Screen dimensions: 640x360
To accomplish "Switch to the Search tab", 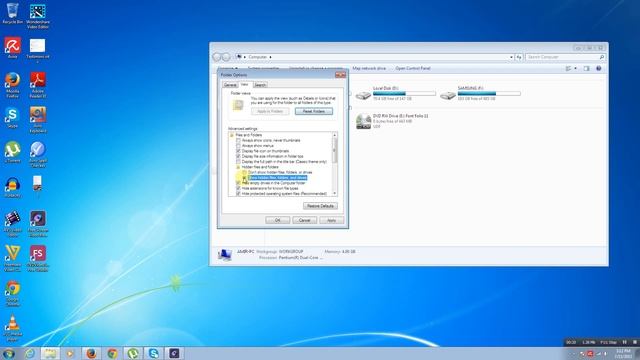I will tap(260, 85).
